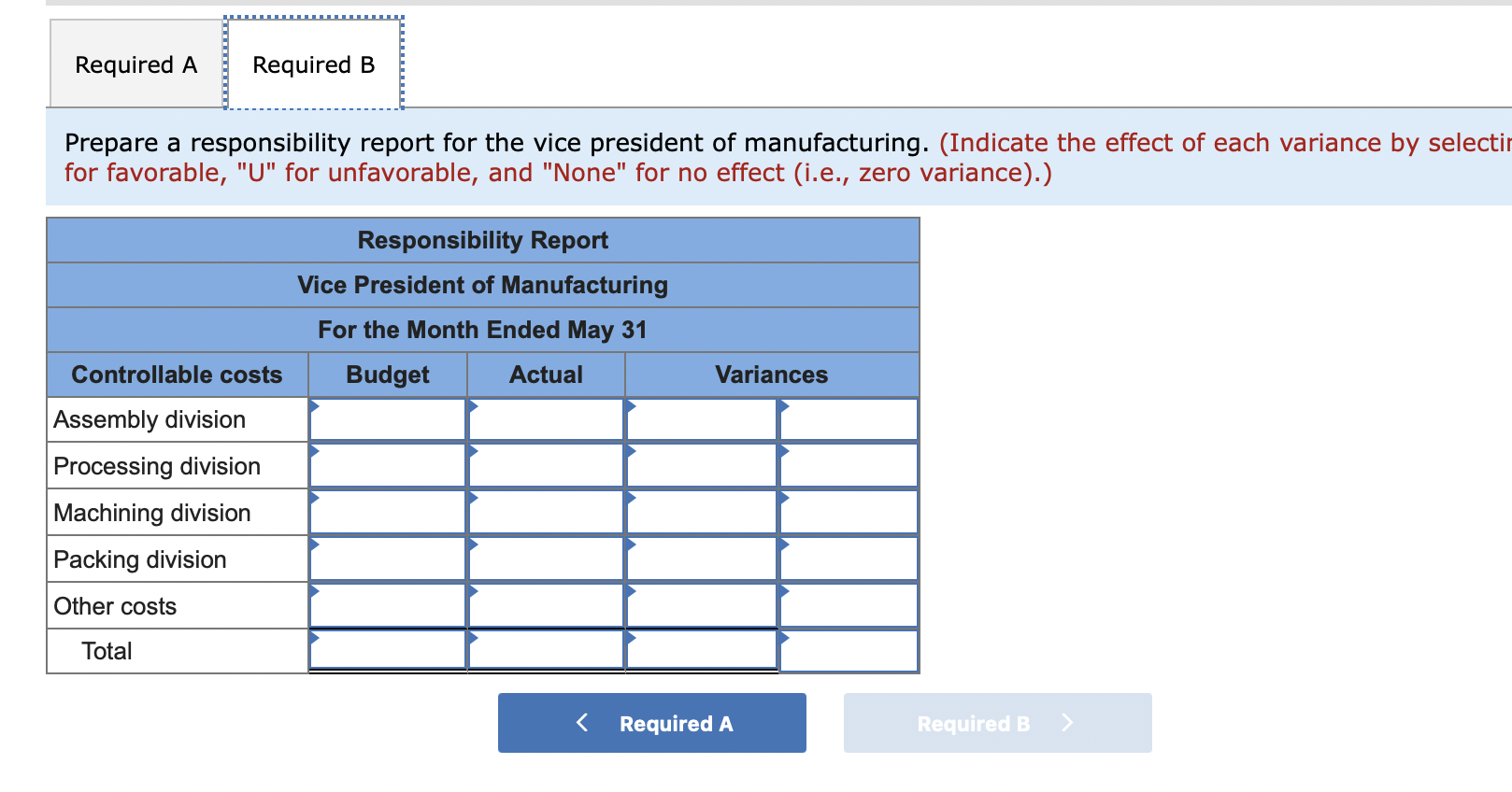This screenshot has width=1512, height=792.
Task: Enter the Packing division Variances field
Action: 699,559
